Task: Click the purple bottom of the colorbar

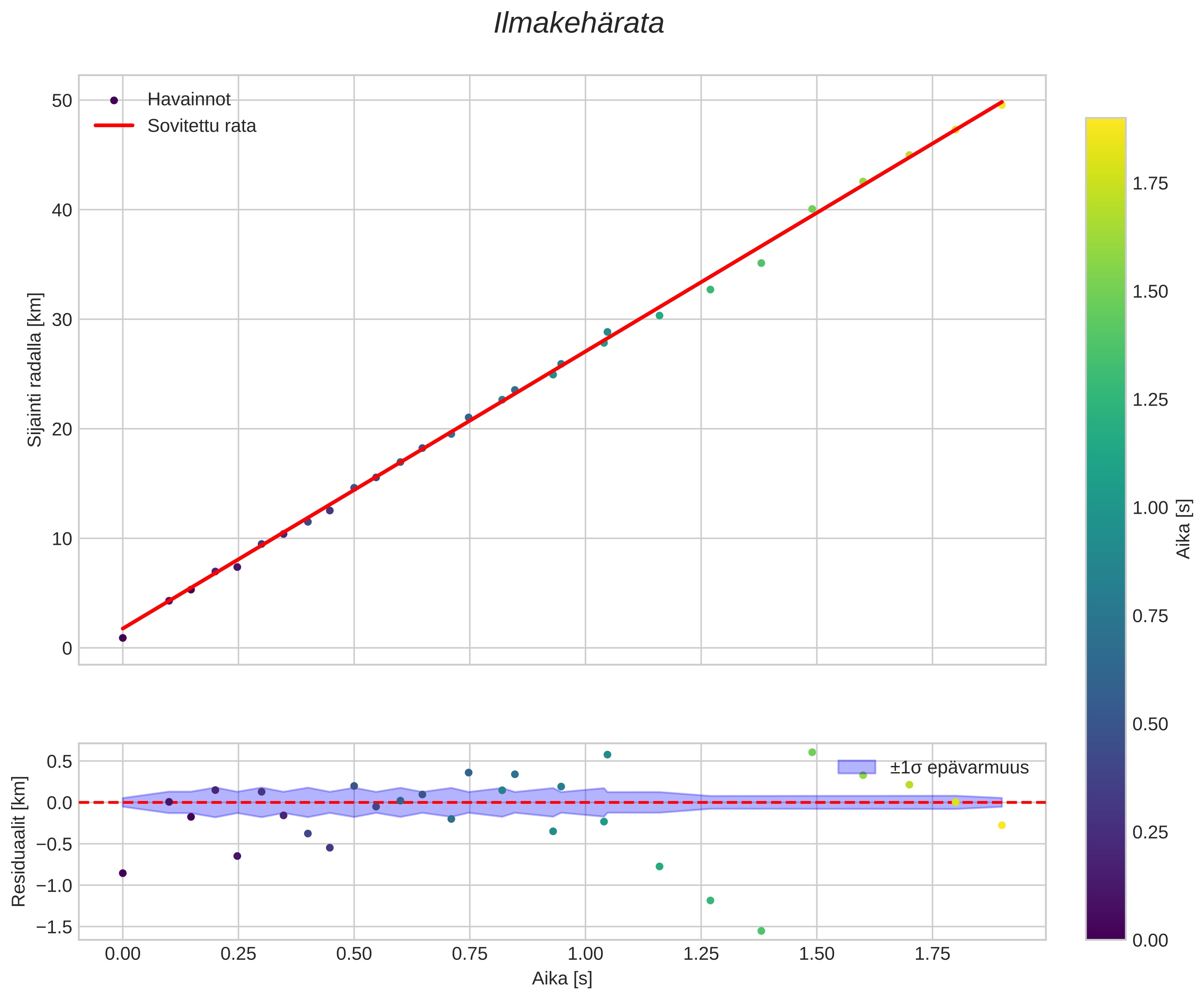Action: coord(1105,932)
